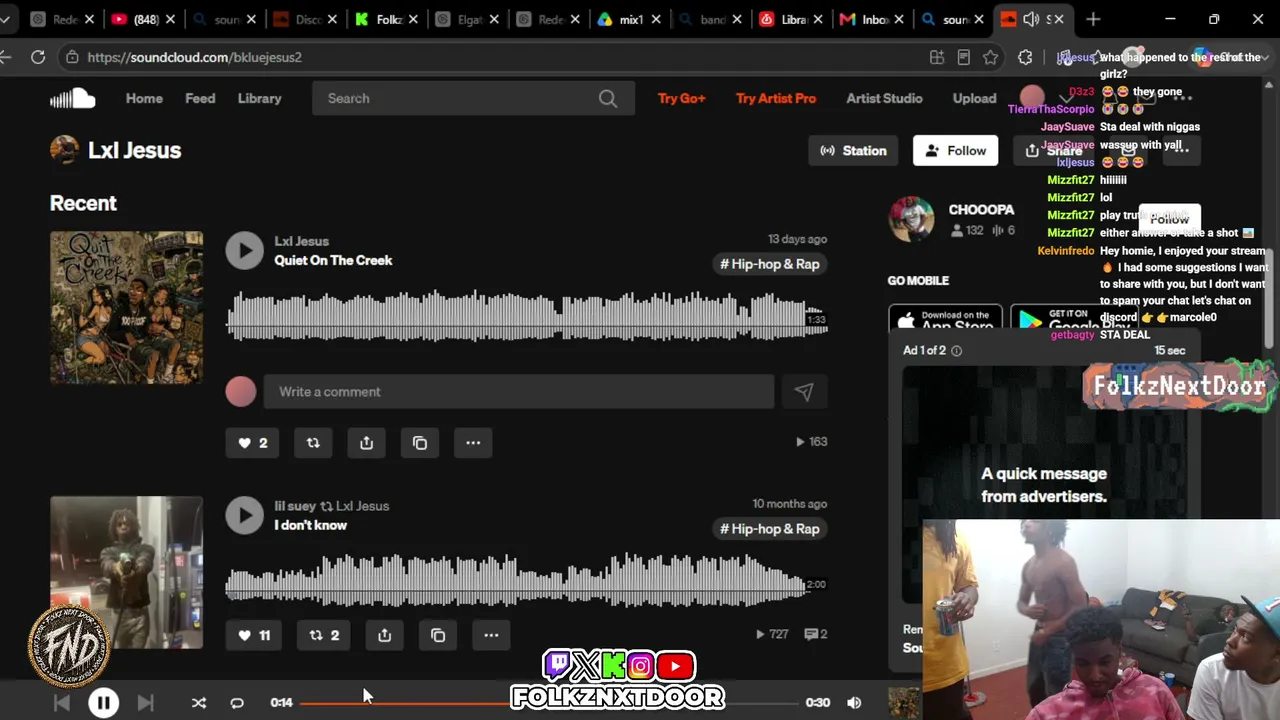
Task: Open more options for Quiet On The Creek
Action: click(x=473, y=443)
